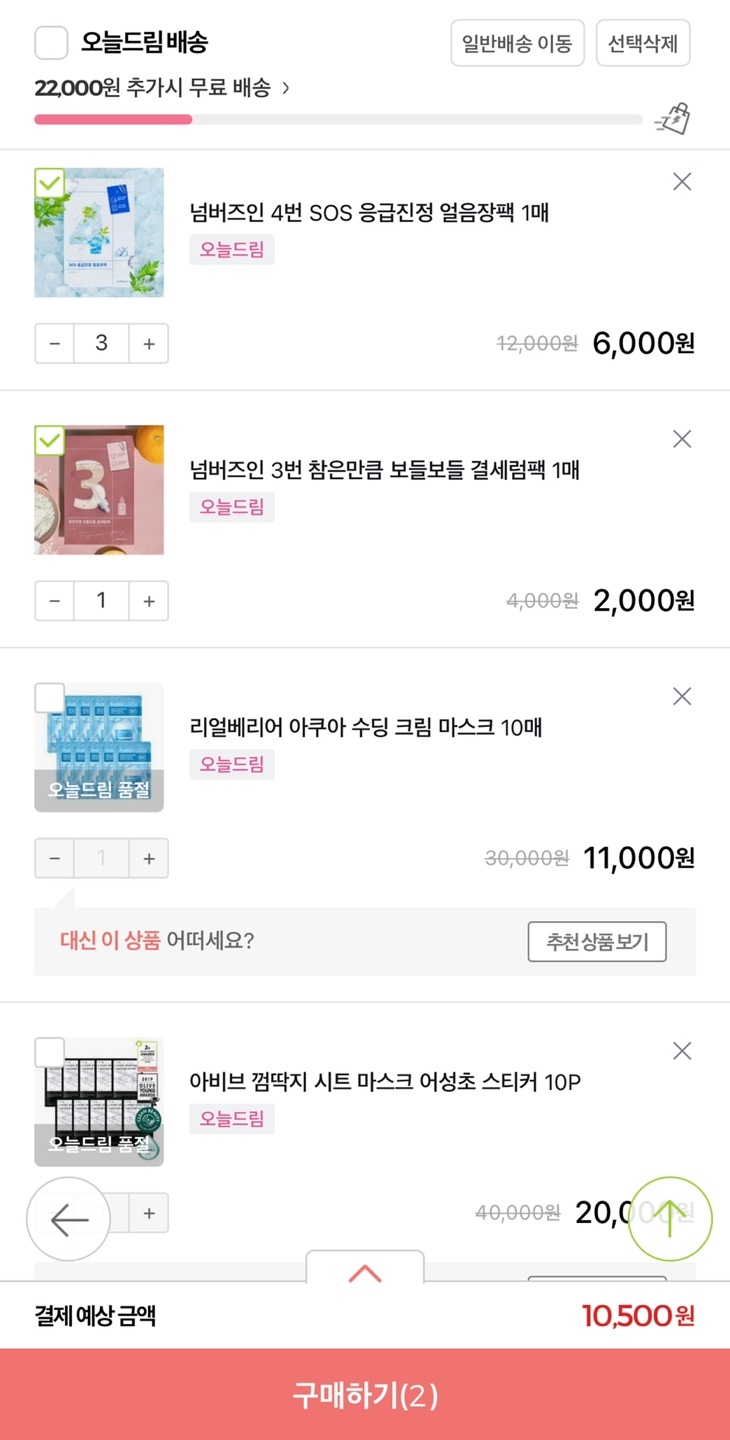The height and width of the screenshot is (1440, 730).
Task: Increase quantity of 넘버즈인 3번 결세럼팩
Action: click(149, 601)
